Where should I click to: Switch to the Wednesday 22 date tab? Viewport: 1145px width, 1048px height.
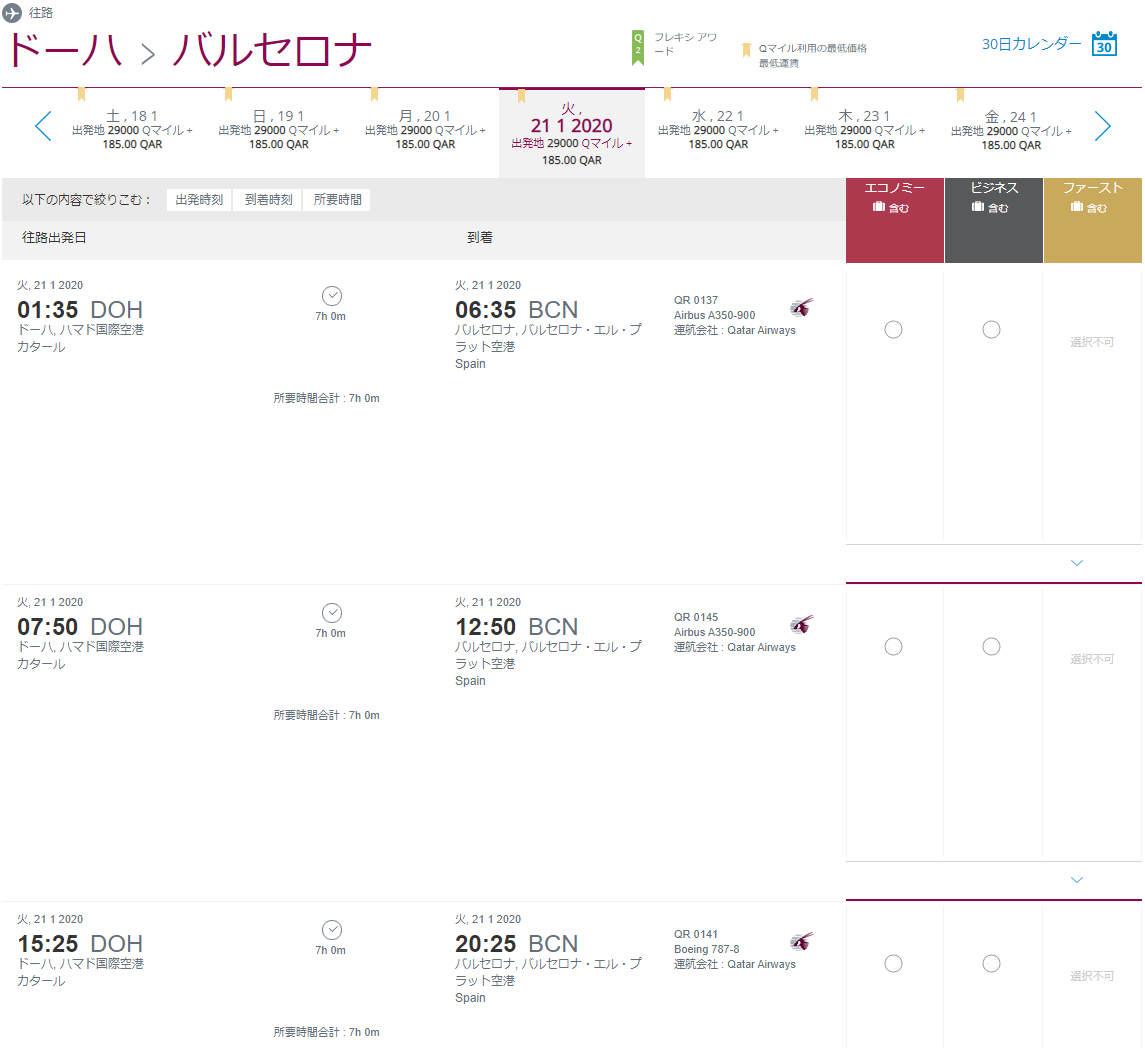(x=719, y=130)
